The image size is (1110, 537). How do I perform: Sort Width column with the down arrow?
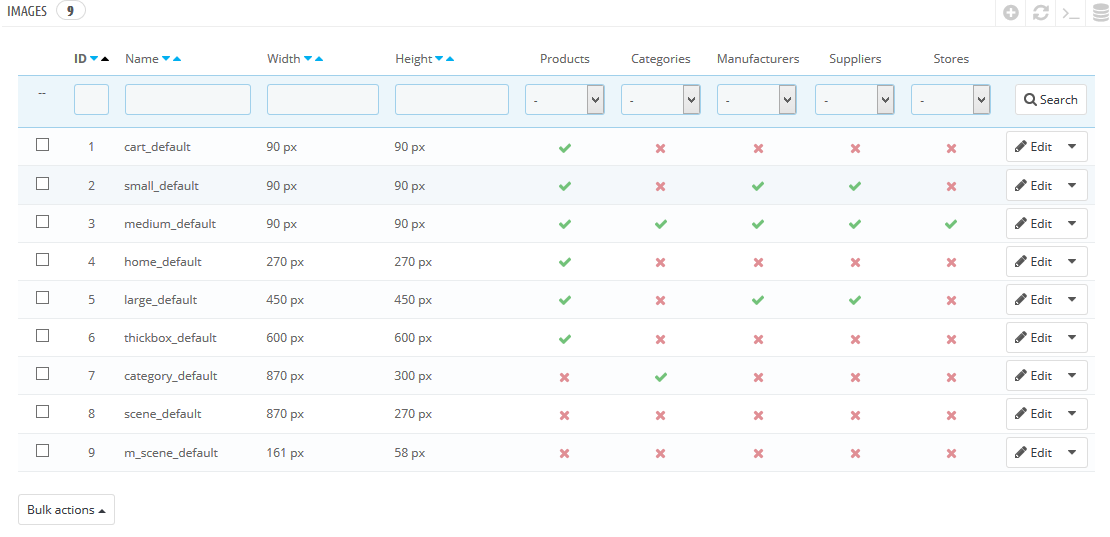tap(308, 59)
